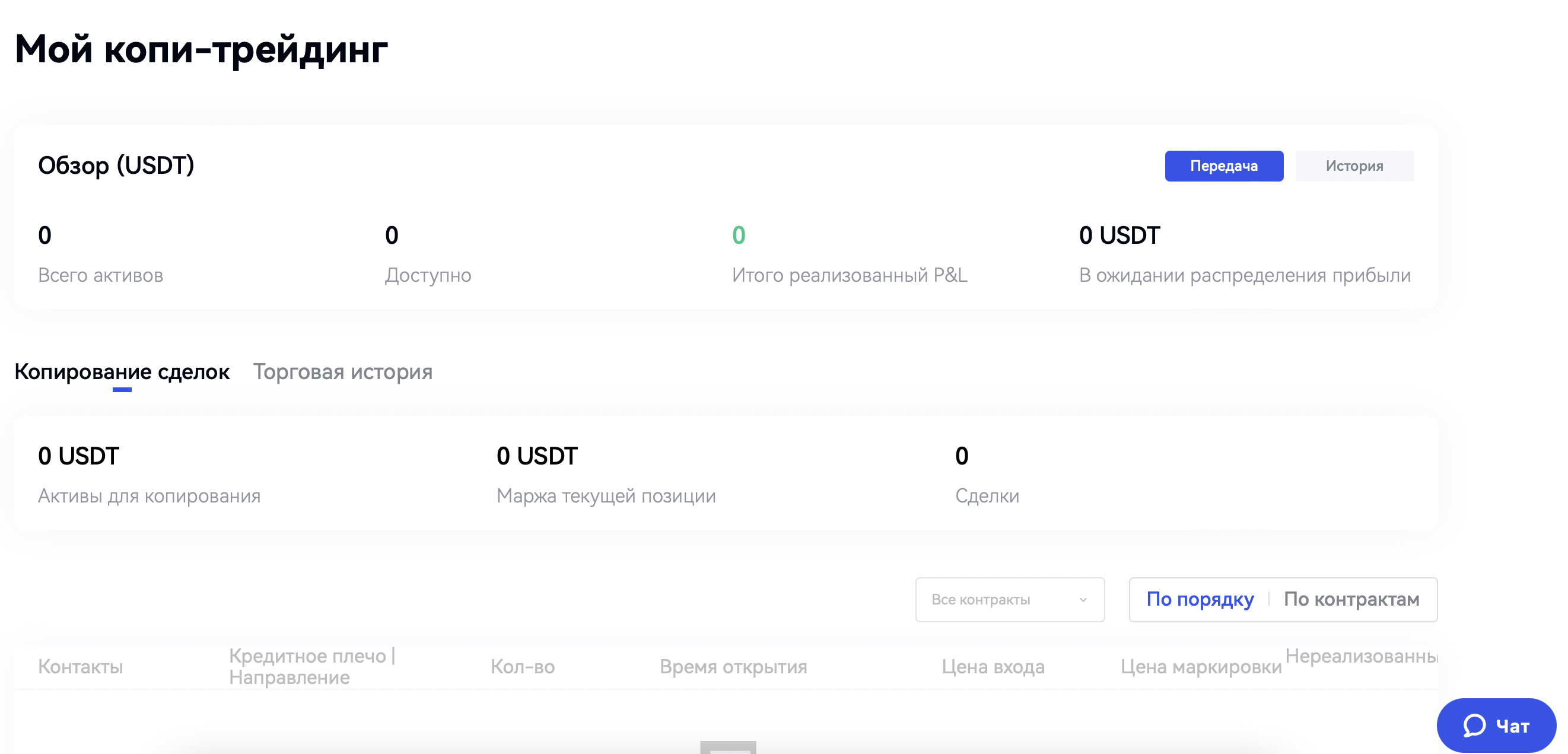Click the Цена маркировки column header

(1201, 667)
